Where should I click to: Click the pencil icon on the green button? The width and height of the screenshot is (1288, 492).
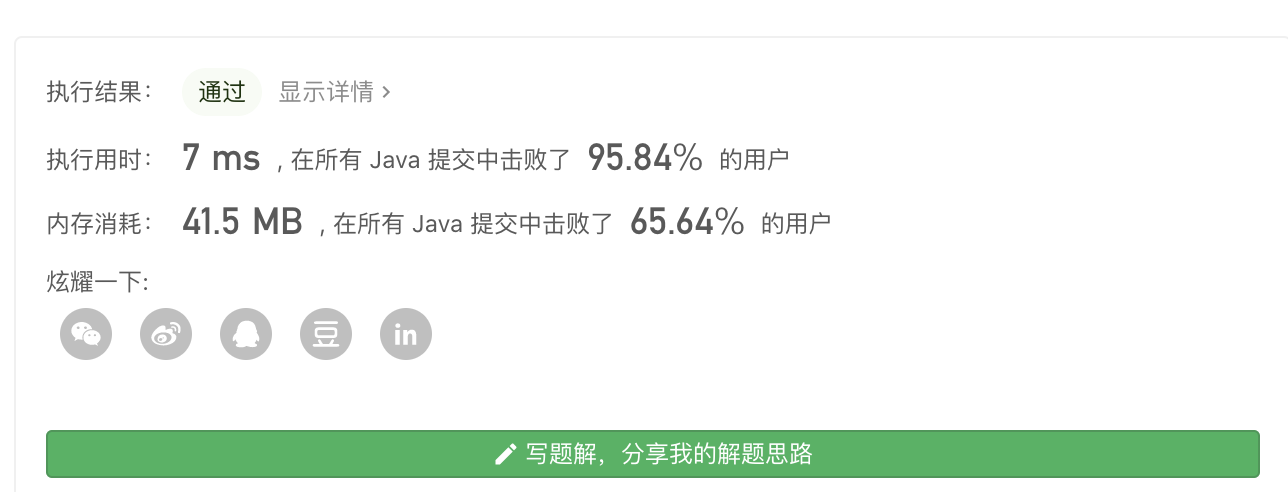[505, 455]
